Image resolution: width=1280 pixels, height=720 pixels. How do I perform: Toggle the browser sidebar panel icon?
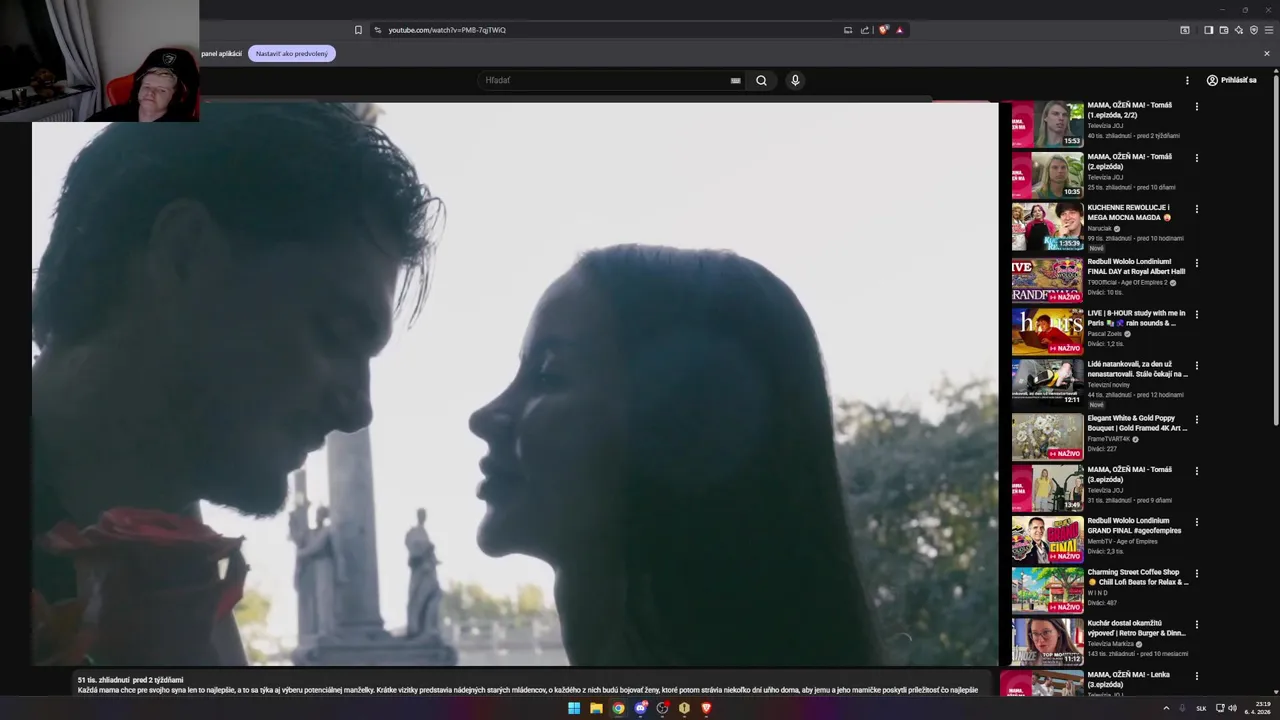pos(1208,30)
